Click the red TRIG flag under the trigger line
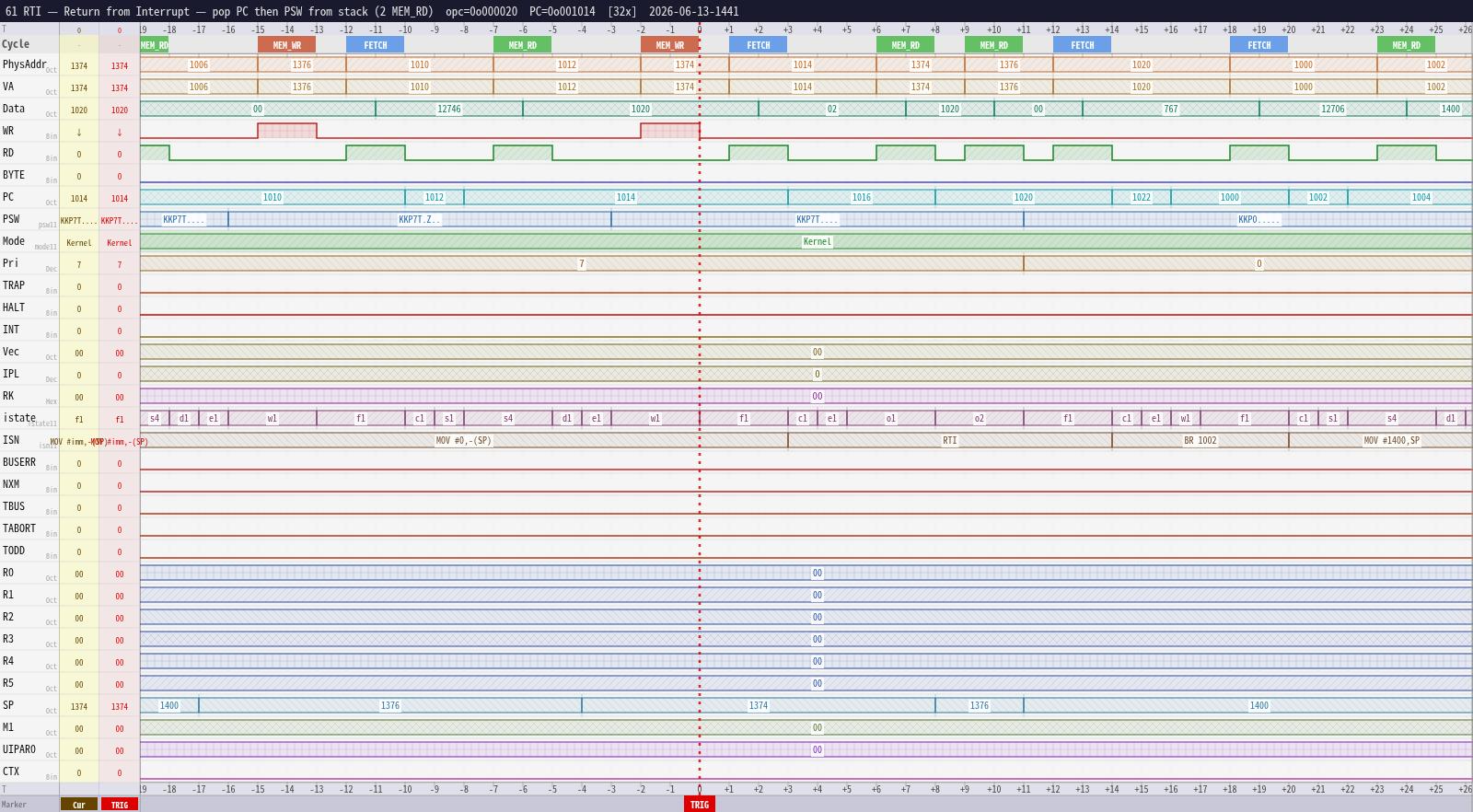The width and height of the screenshot is (1473, 812). tap(700, 805)
